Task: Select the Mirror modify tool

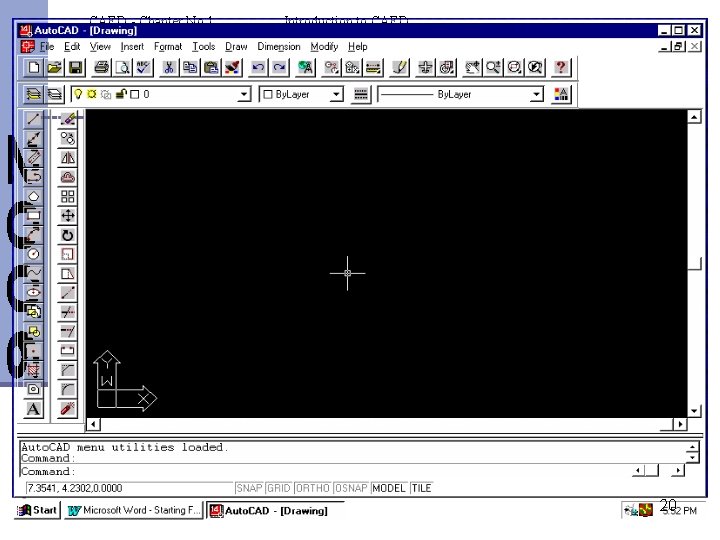Action: 68,158
